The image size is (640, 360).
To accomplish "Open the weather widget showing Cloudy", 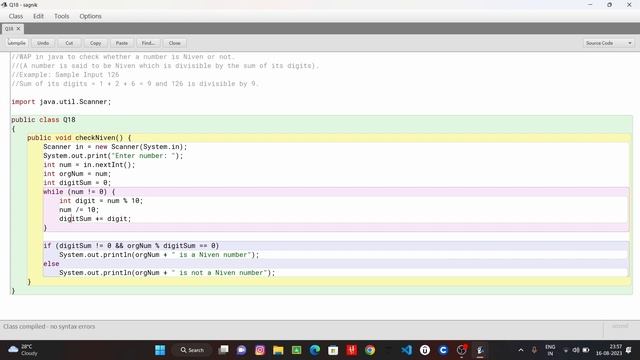I will click(x=23, y=350).
